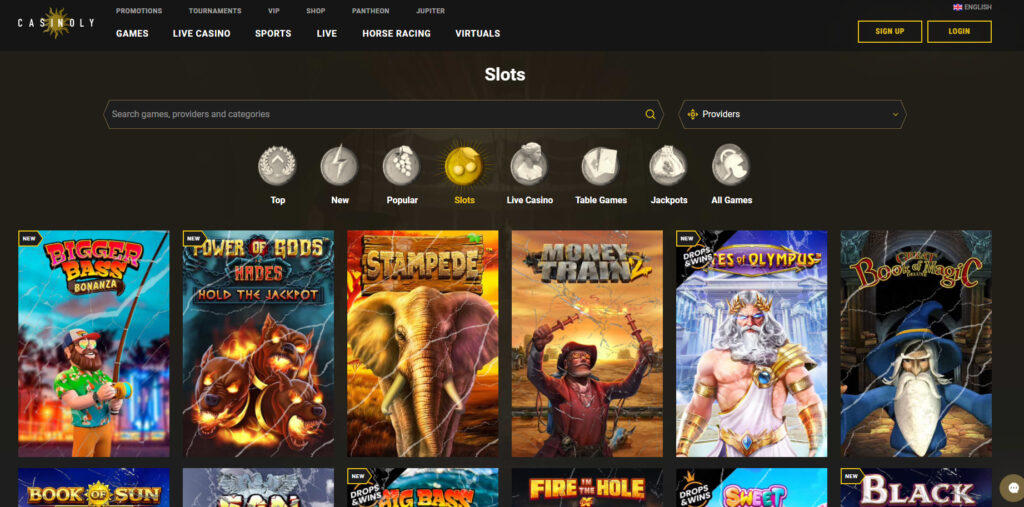Click the Top category label
Screen dimensions: 1024x507
point(278,201)
